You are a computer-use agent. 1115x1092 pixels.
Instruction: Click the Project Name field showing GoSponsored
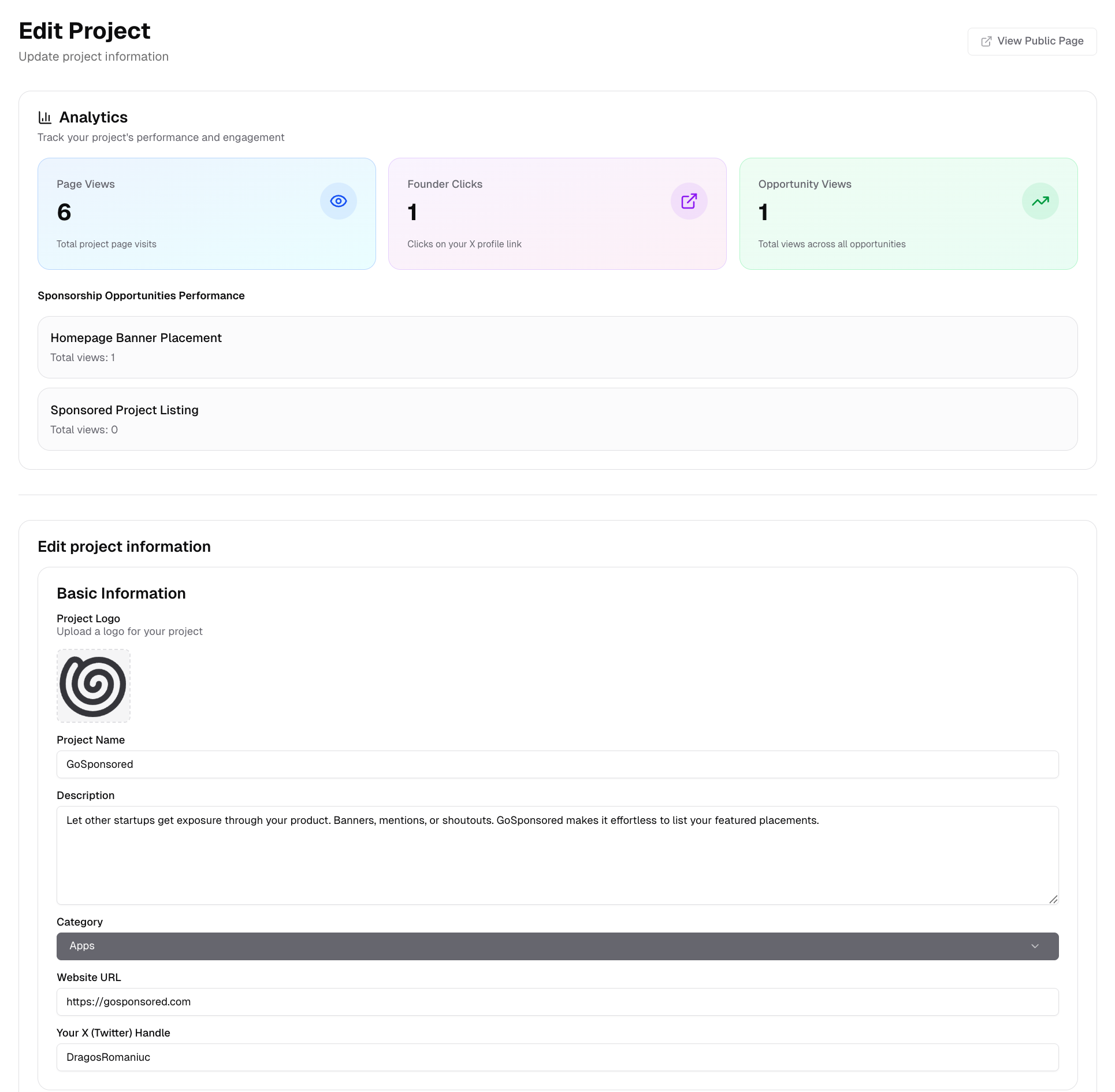click(557, 764)
